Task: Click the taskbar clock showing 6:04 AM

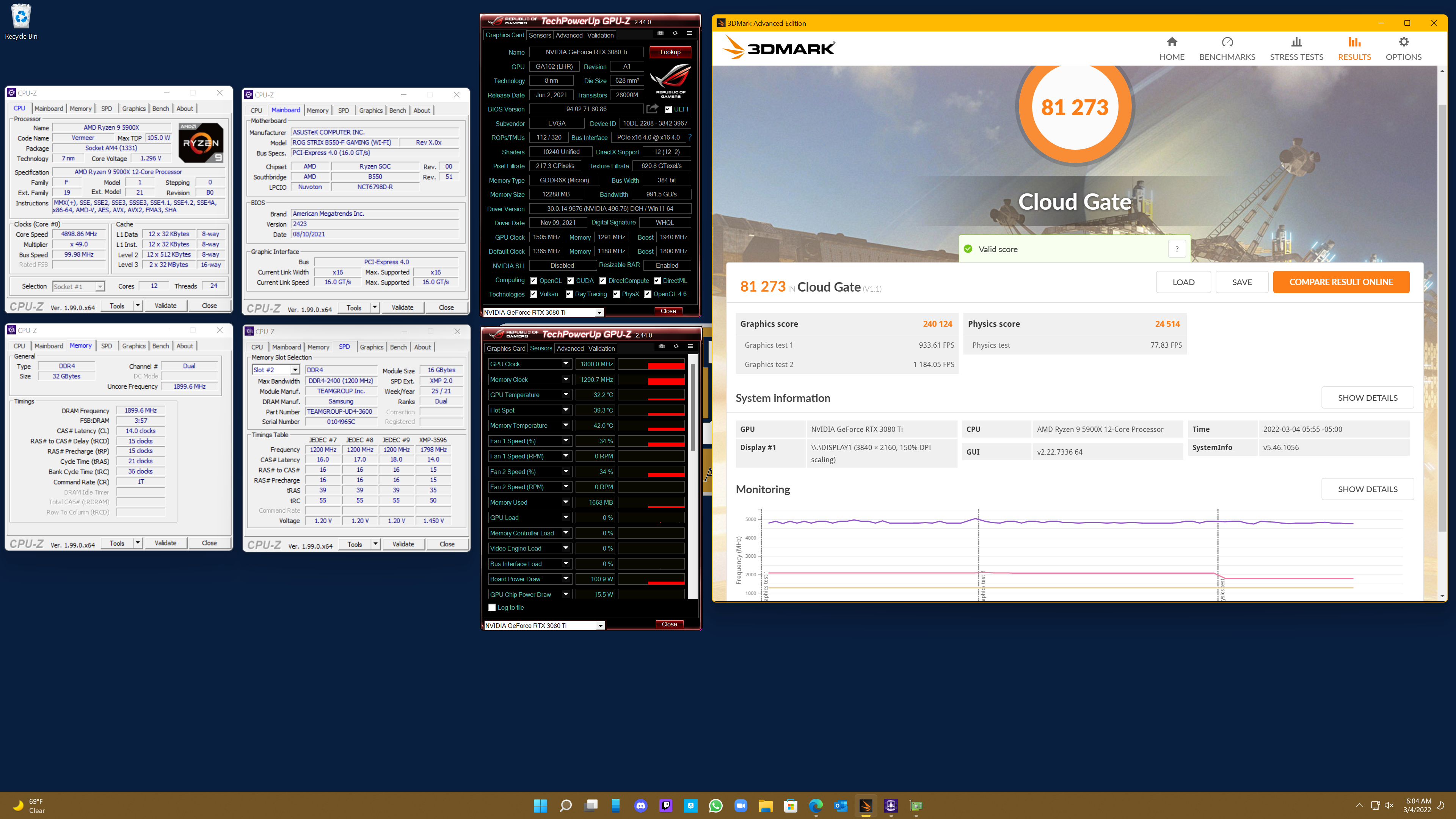Action: tap(1418, 805)
